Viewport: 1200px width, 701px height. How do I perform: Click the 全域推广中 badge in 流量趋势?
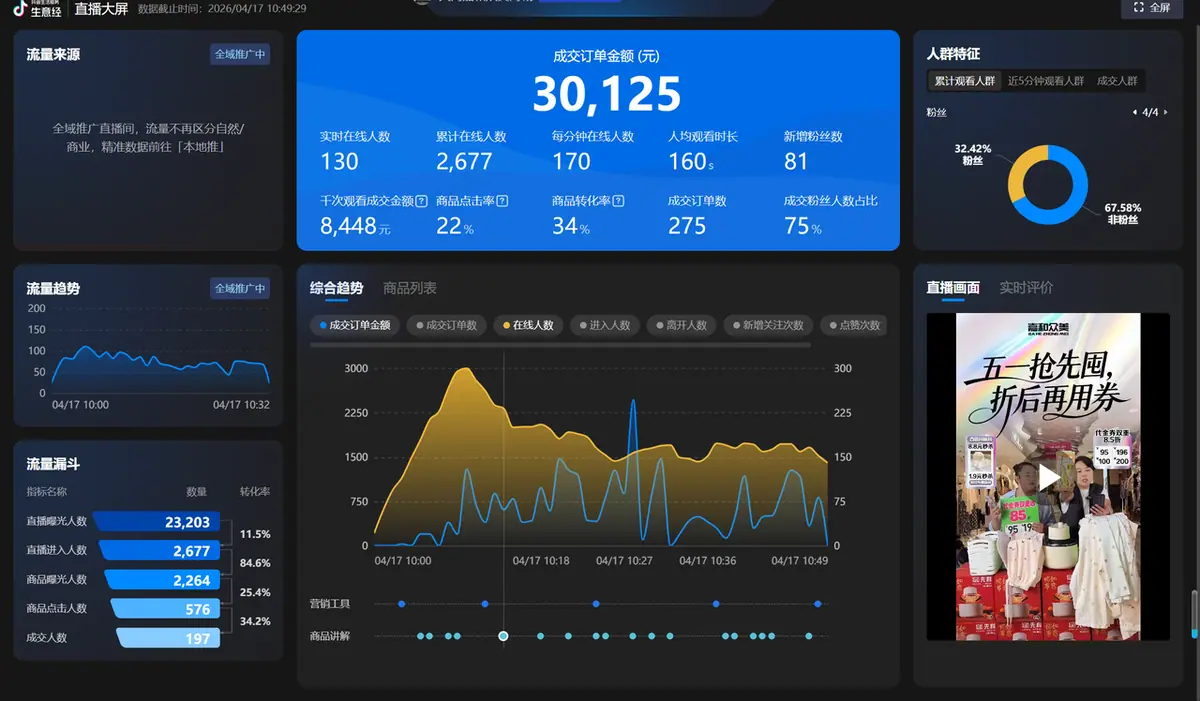pyautogui.click(x=240, y=289)
